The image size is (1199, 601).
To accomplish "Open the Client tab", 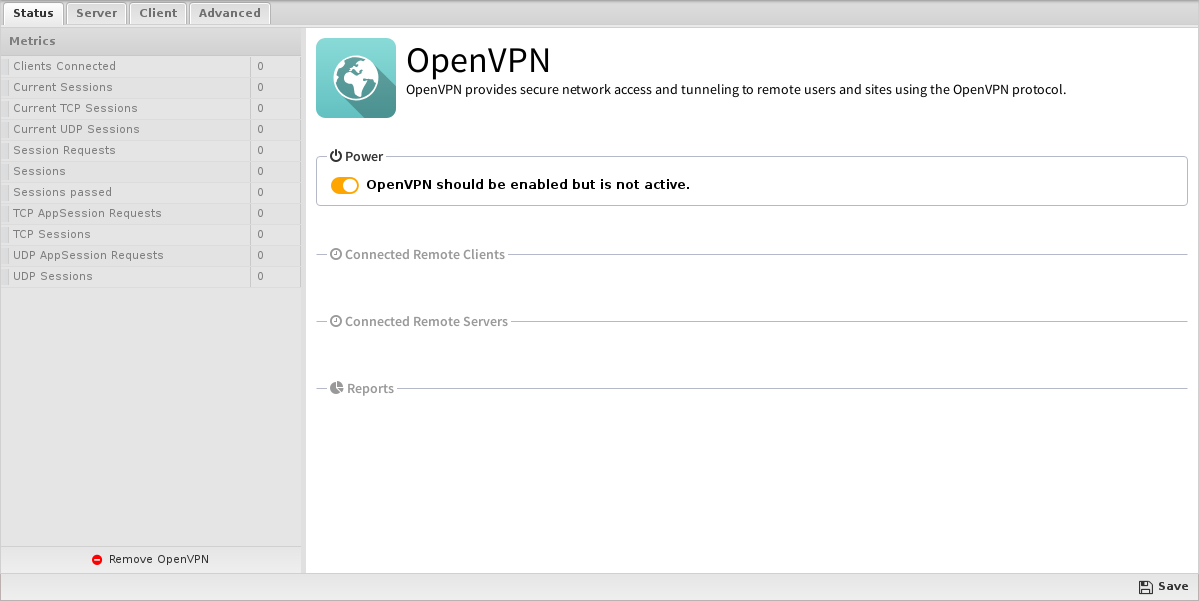I will (158, 13).
